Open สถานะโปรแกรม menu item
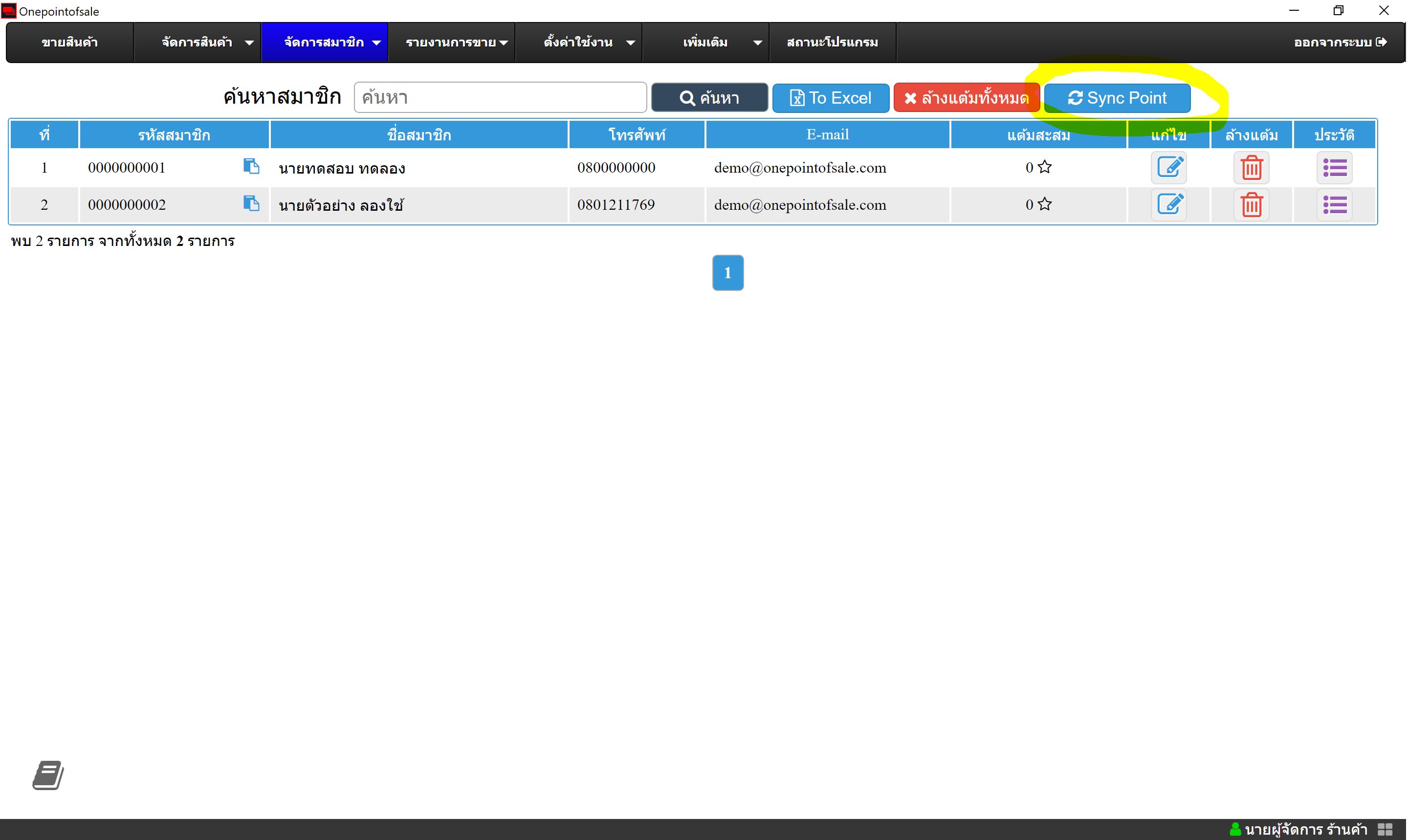The width and height of the screenshot is (1408, 840). pos(832,43)
